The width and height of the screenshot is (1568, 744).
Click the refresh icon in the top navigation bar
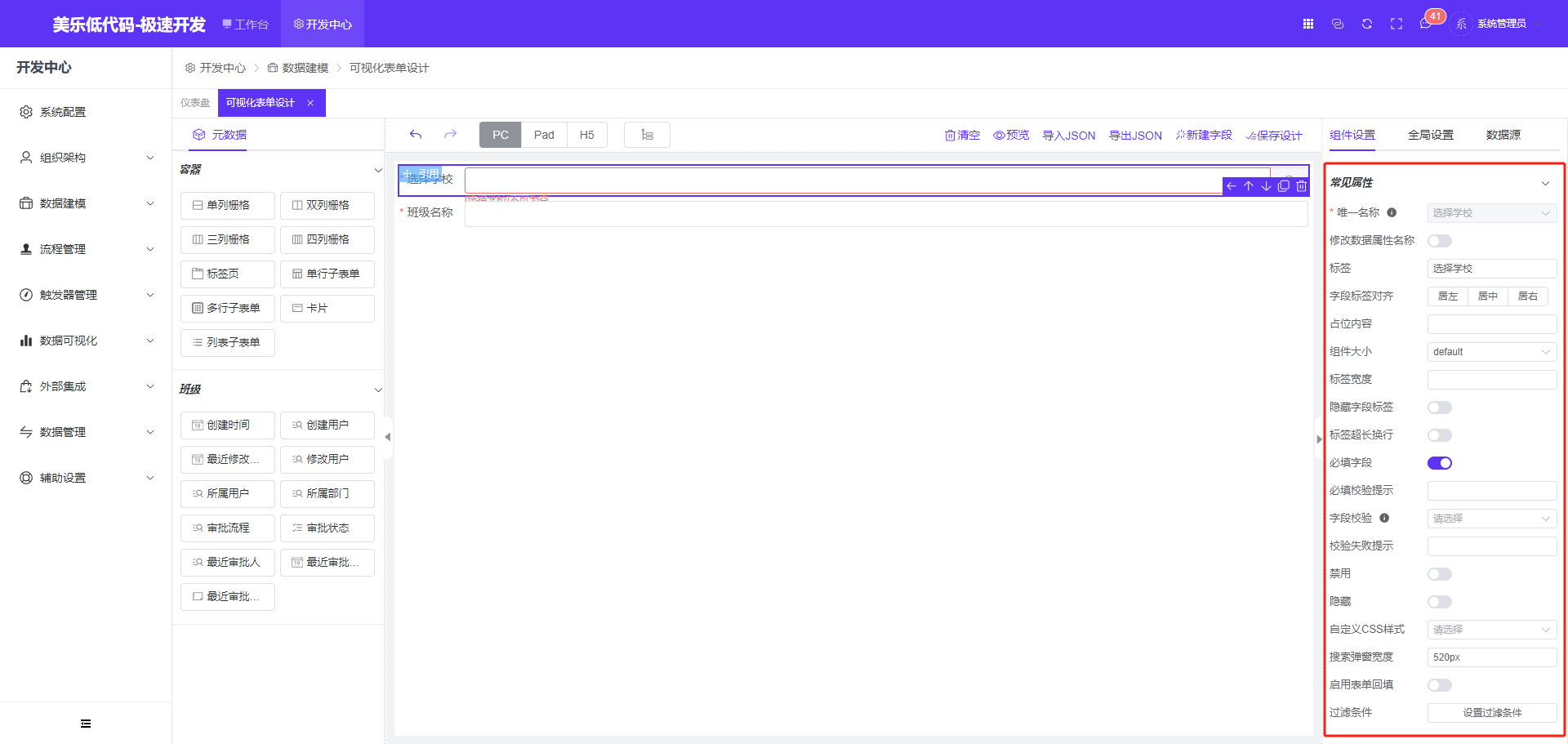[x=1366, y=24]
